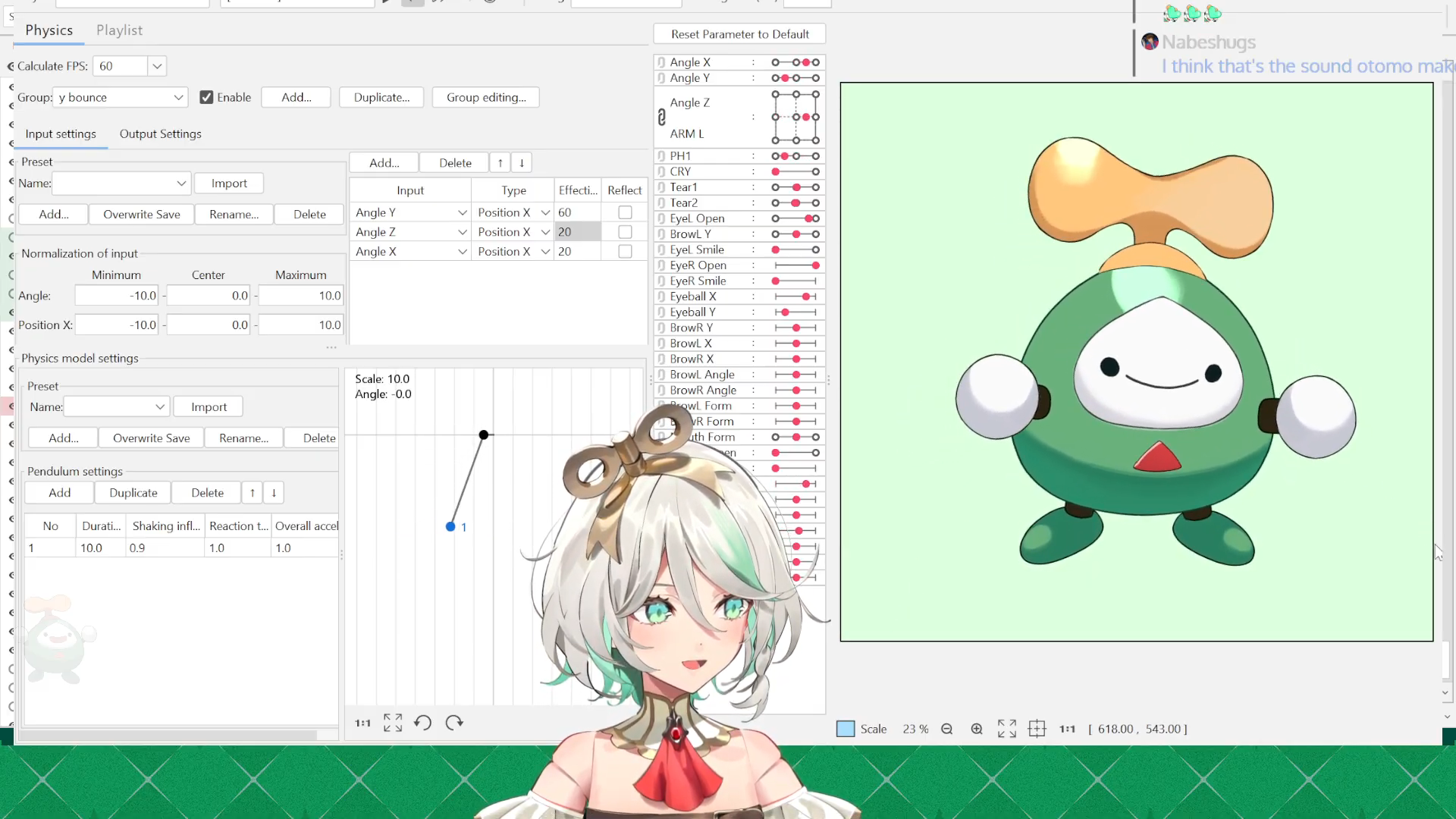The height and width of the screenshot is (819, 1456).
Task: Click zoom out magnifier in preview bar
Action: coord(946,729)
